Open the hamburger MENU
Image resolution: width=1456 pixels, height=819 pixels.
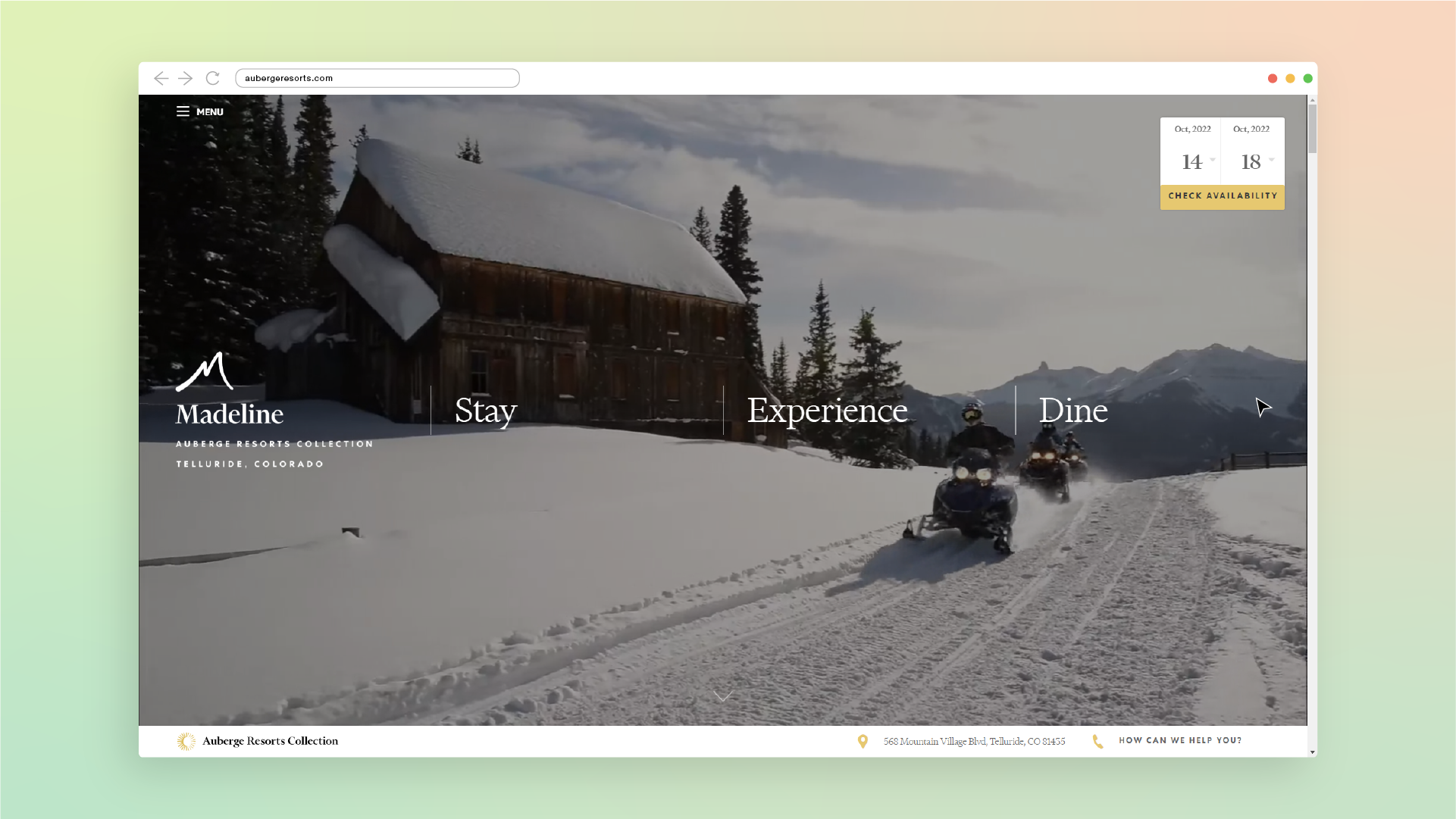[x=200, y=111]
